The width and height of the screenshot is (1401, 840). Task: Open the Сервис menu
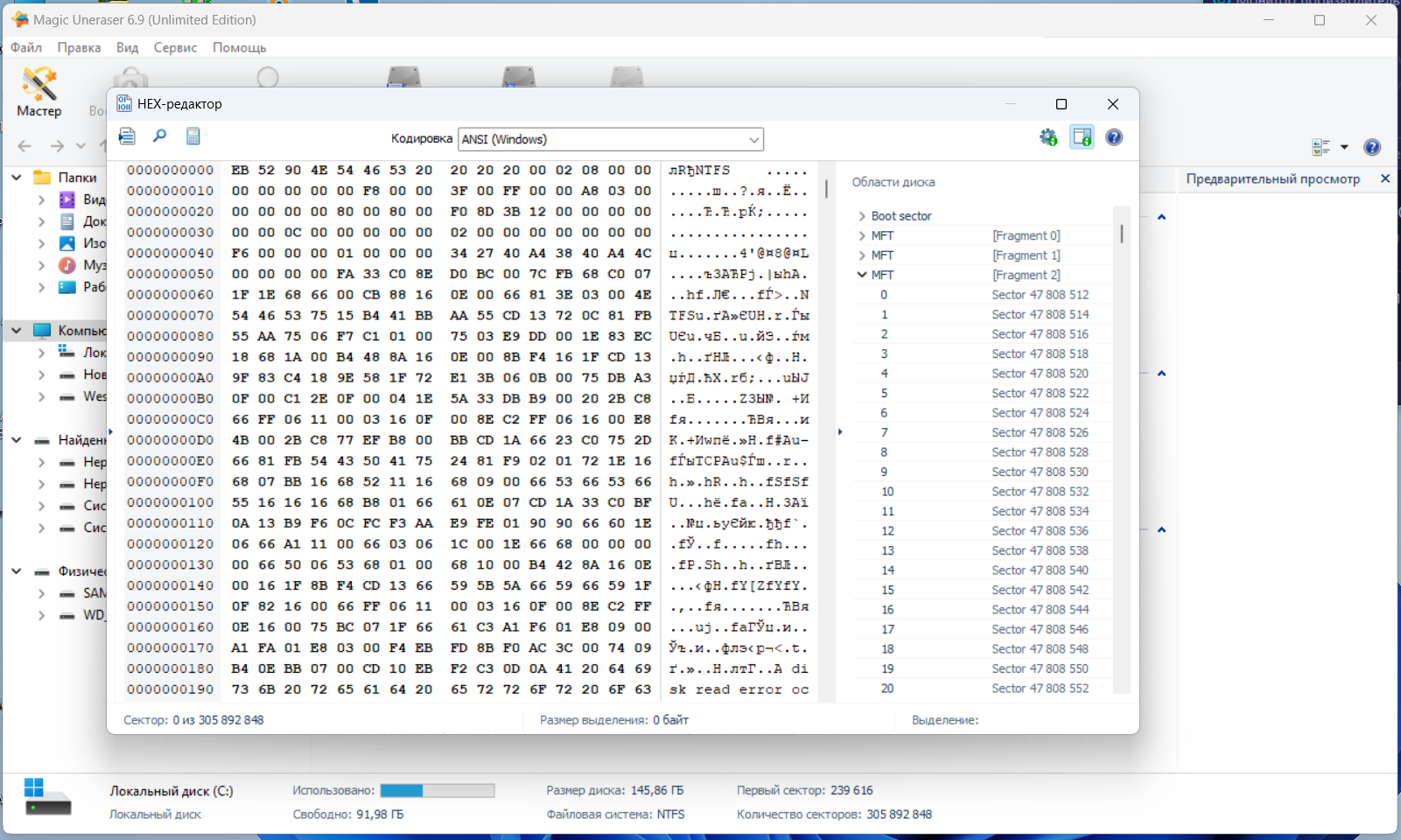pos(175,47)
